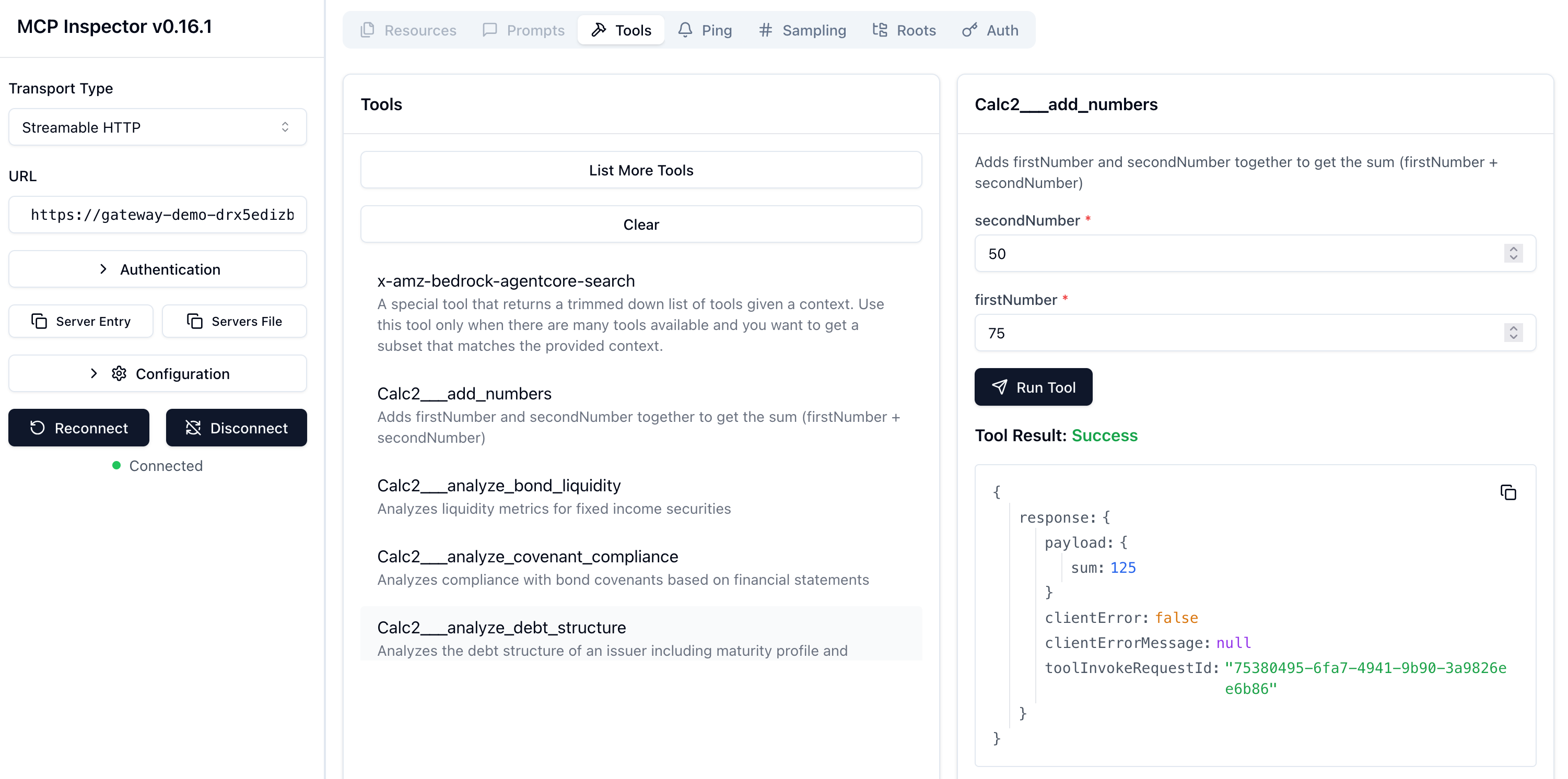Switch to the Resources tab
1568x779 pixels.
click(408, 30)
